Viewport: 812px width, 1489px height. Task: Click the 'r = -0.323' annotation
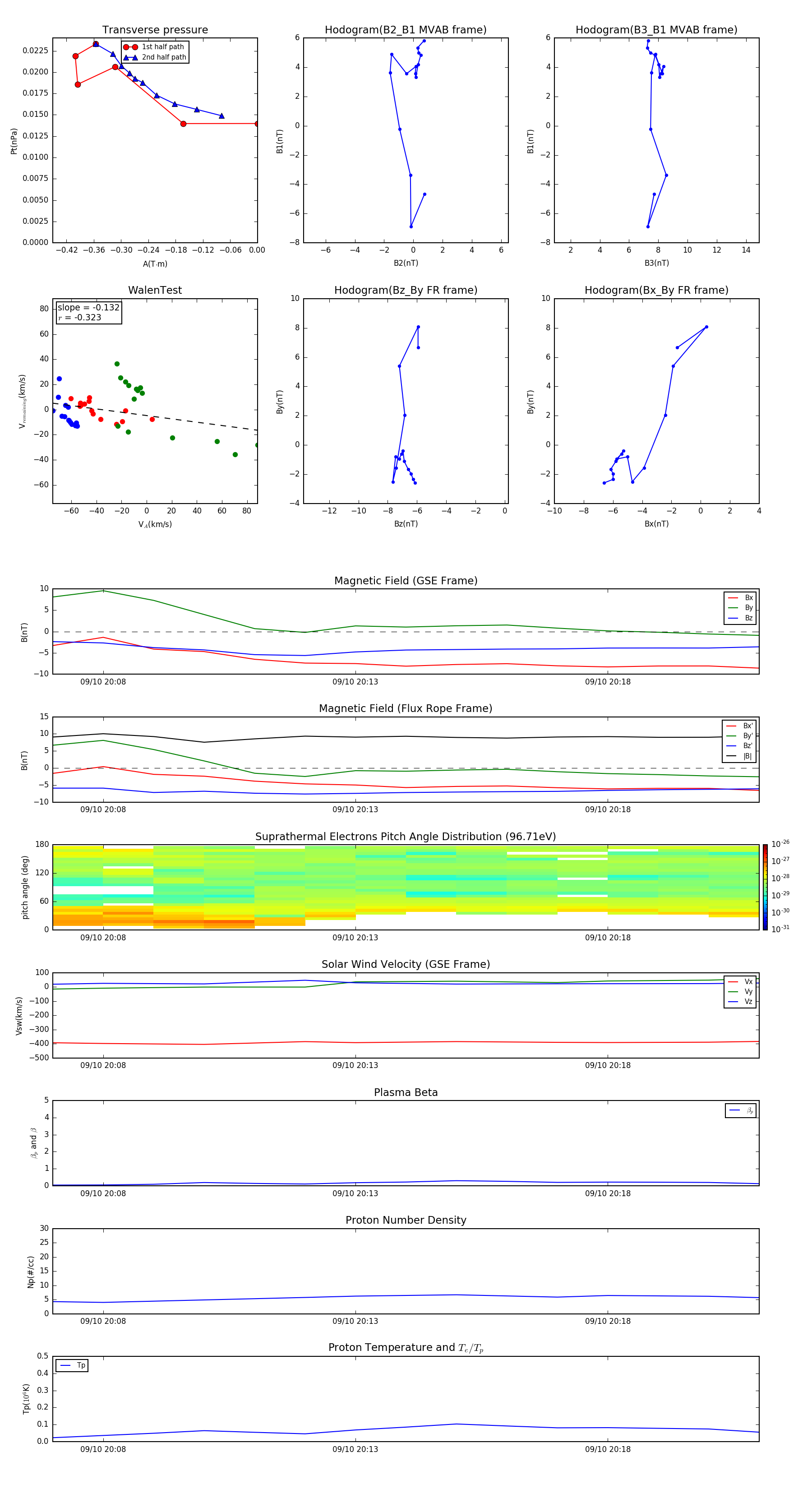[79, 317]
